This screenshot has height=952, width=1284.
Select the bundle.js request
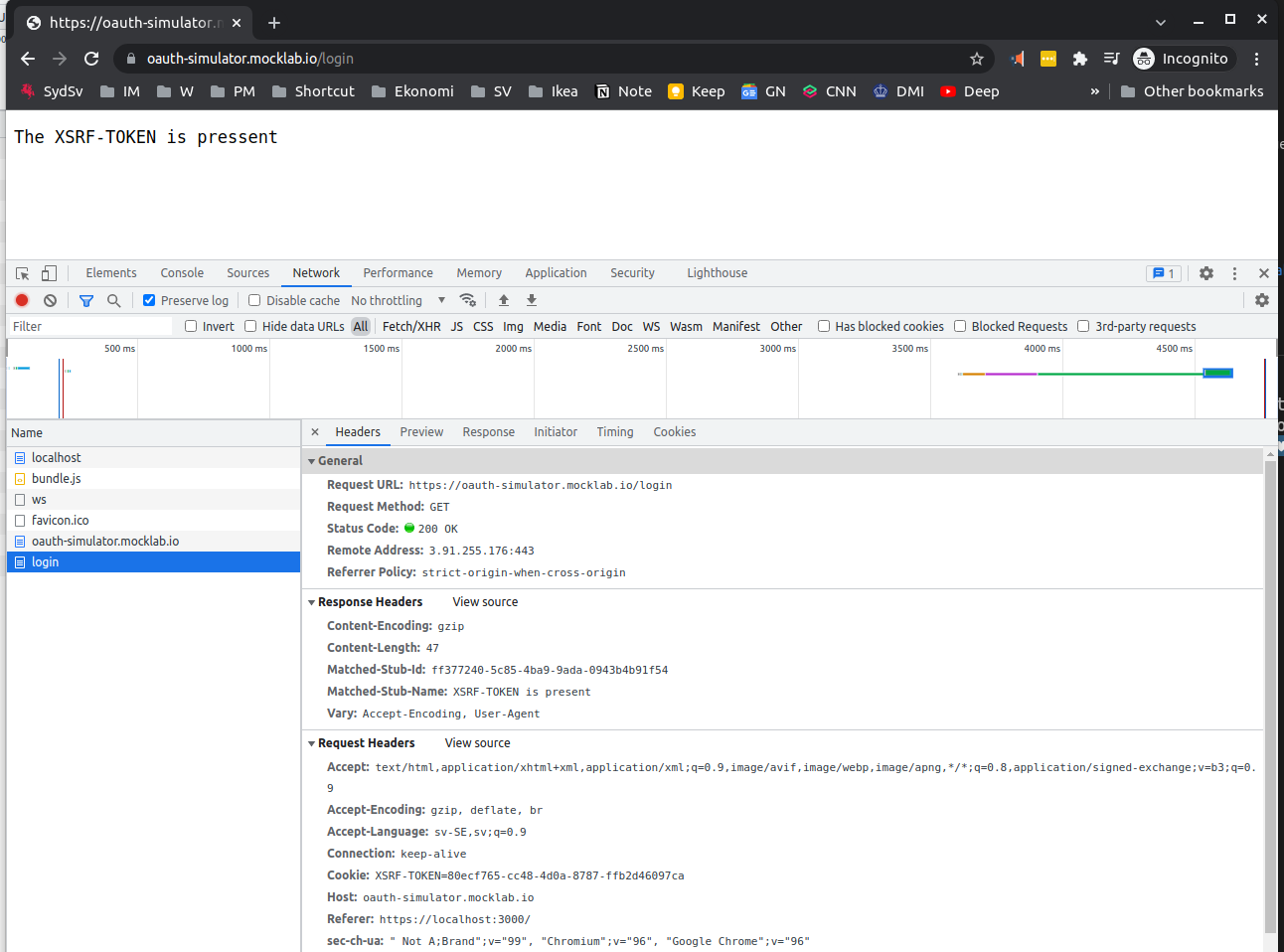(57, 478)
